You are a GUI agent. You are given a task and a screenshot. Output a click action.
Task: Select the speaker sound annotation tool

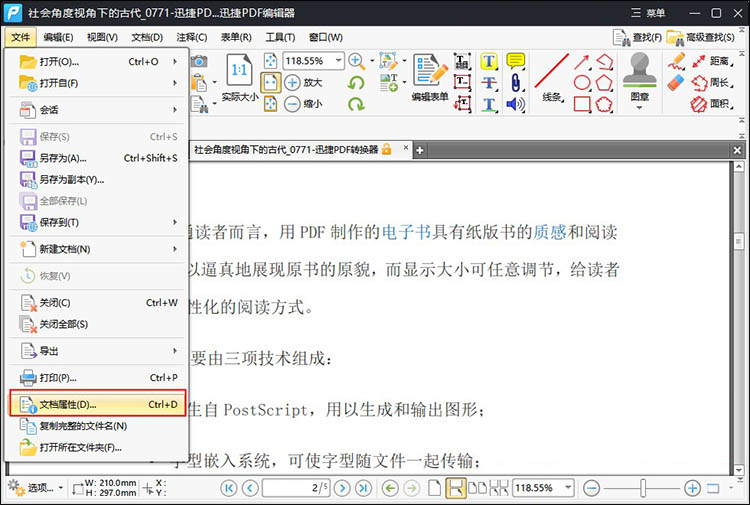(x=515, y=104)
